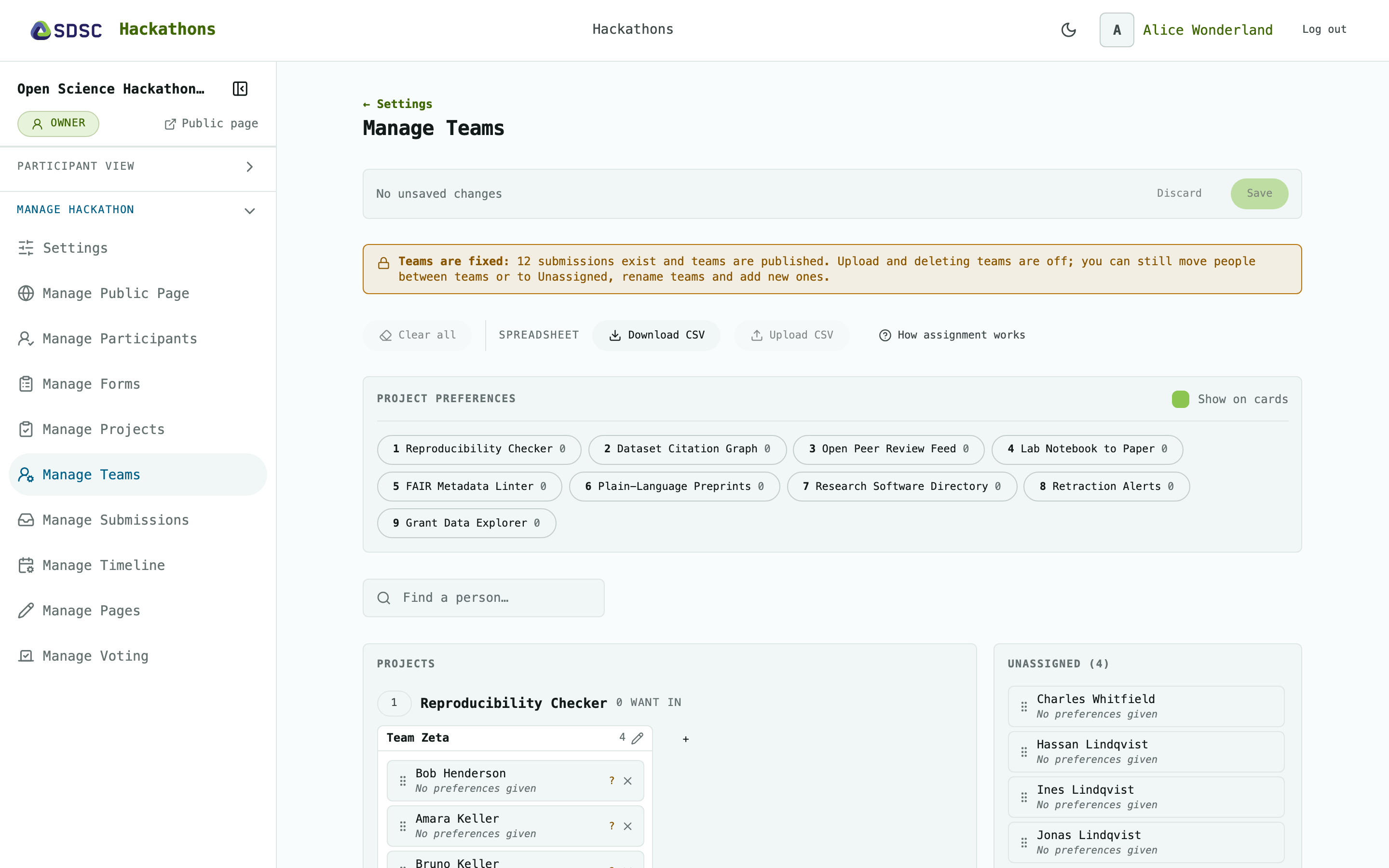The width and height of the screenshot is (1389, 868).
Task: Open Manage Submissions
Action: click(138, 520)
